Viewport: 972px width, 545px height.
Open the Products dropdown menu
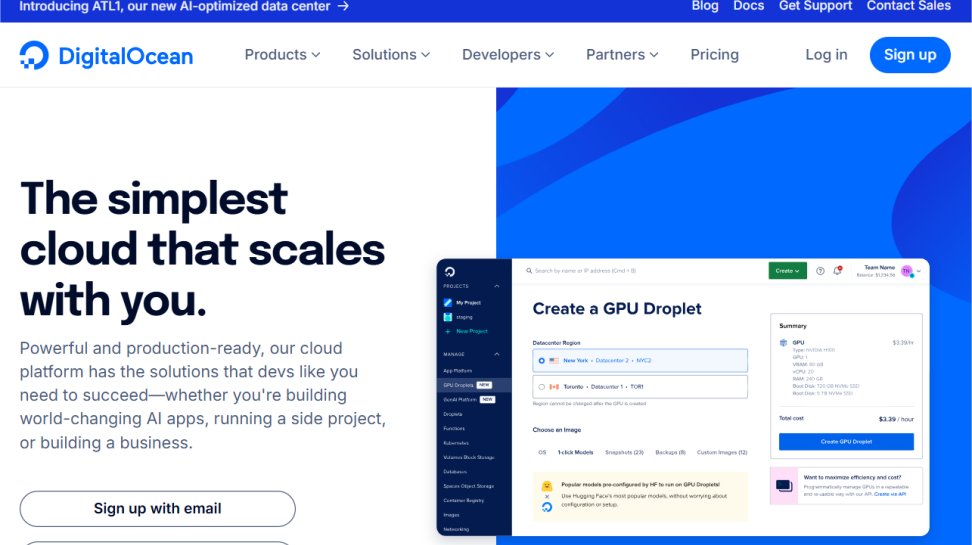pos(283,55)
